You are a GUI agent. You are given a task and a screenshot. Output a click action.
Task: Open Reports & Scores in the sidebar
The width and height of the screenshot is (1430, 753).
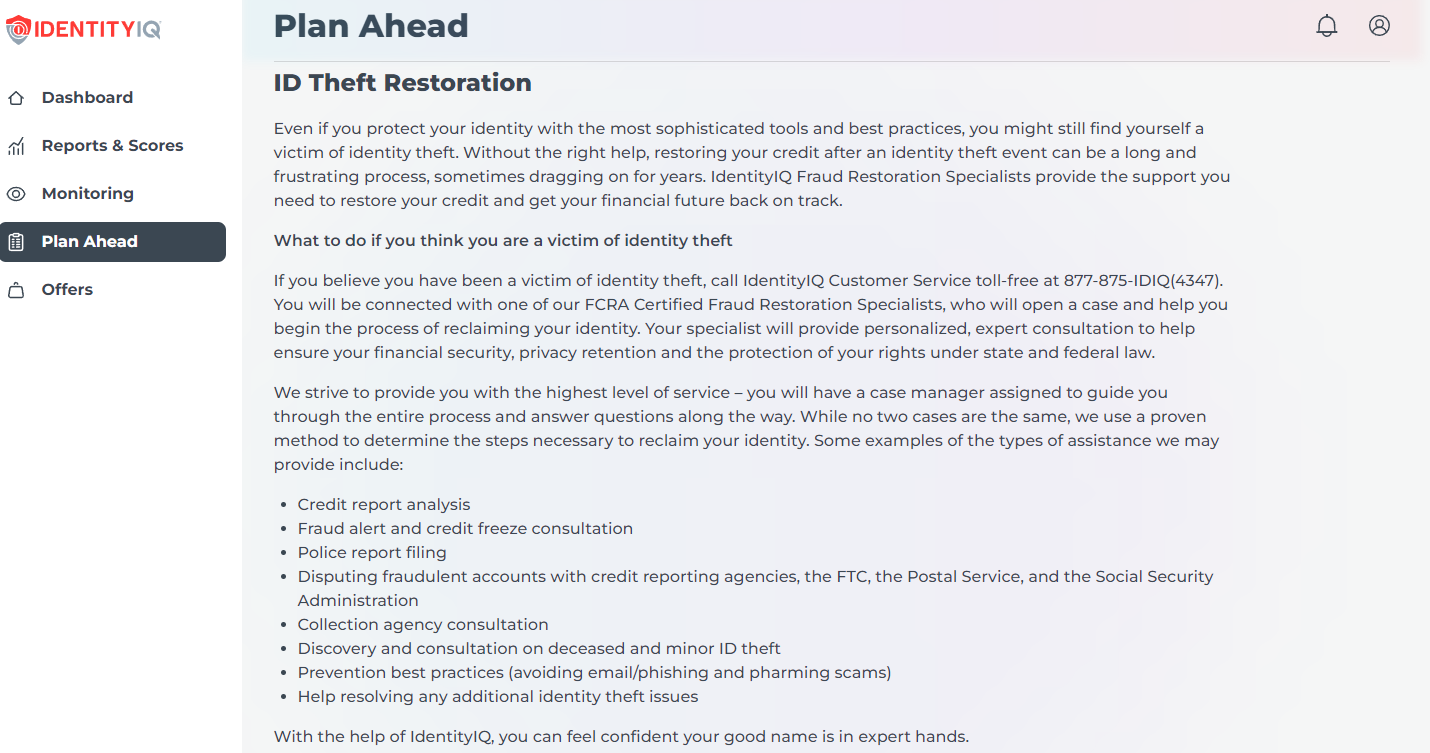[112, 145]
